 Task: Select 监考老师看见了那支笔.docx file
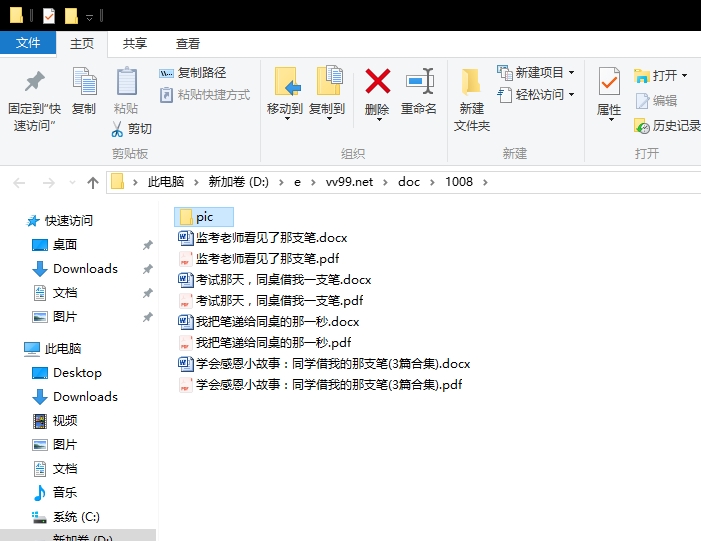[x=262, y=238]
